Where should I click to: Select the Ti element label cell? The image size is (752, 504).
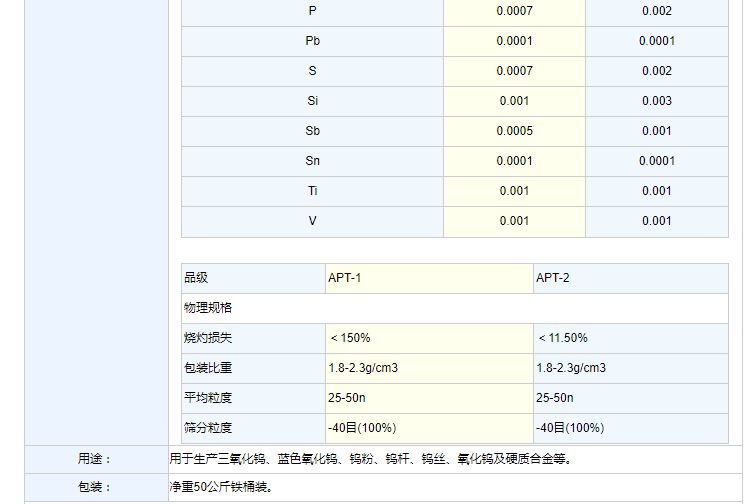[x=313, y=191]
